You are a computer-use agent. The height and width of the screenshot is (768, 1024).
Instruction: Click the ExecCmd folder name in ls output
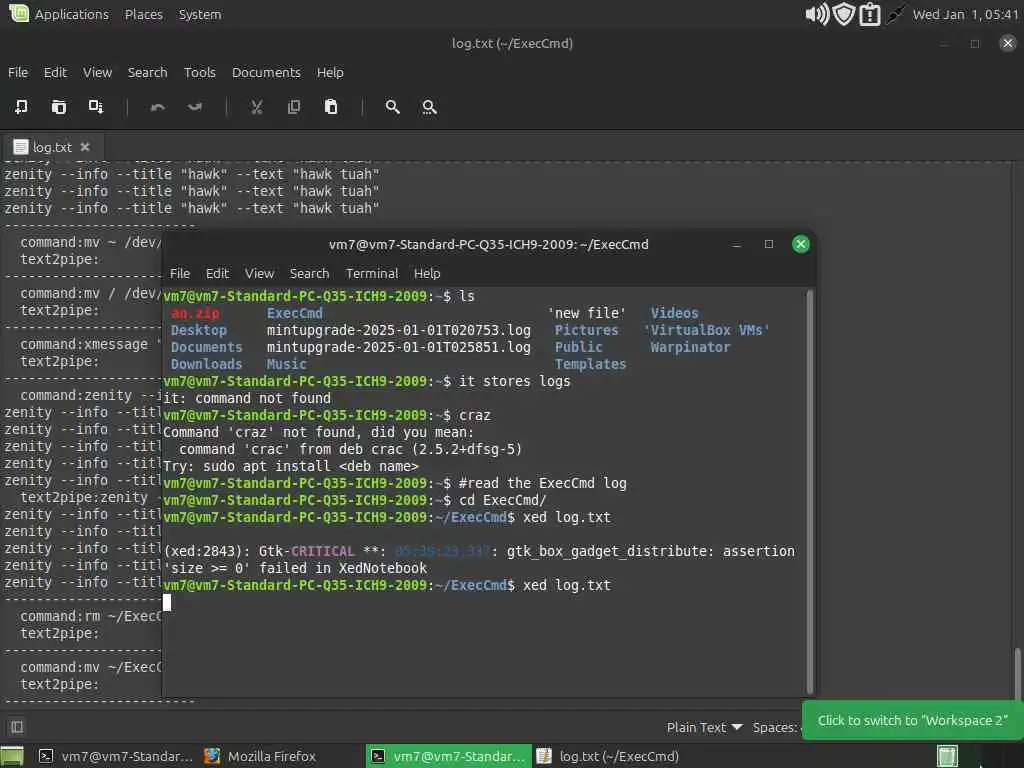click(x=295, y=313)
